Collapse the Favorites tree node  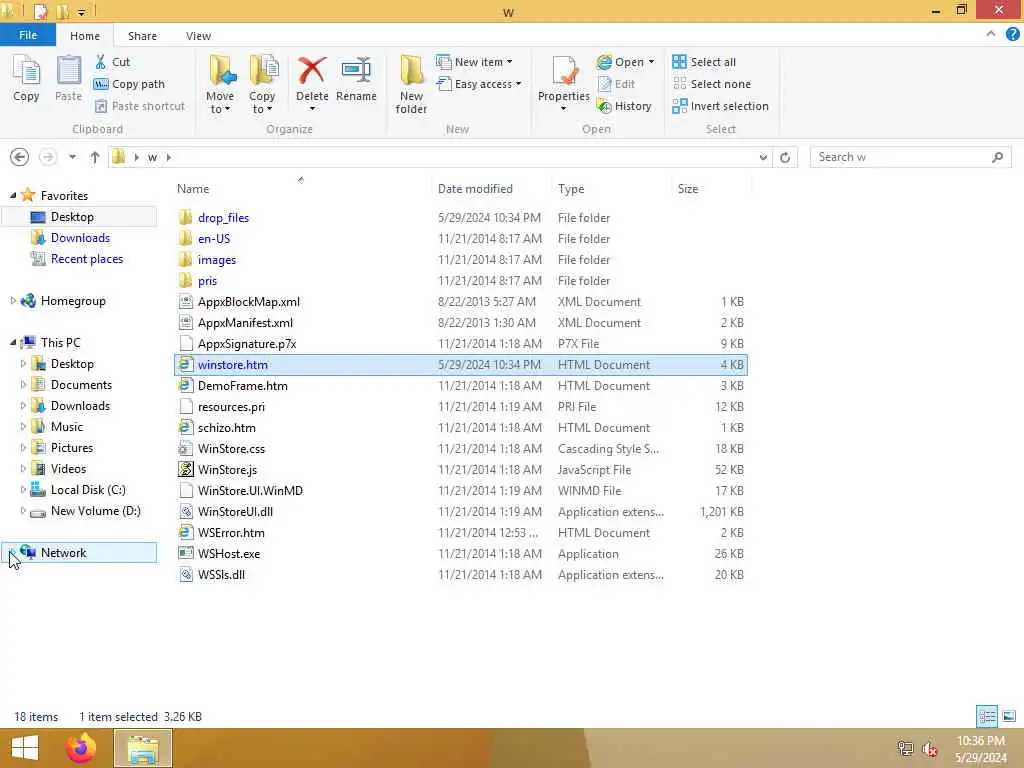13,195
